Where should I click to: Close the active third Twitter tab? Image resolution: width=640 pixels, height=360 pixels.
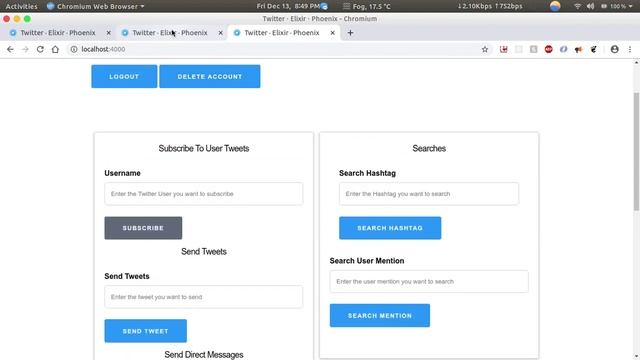(333, 33)
